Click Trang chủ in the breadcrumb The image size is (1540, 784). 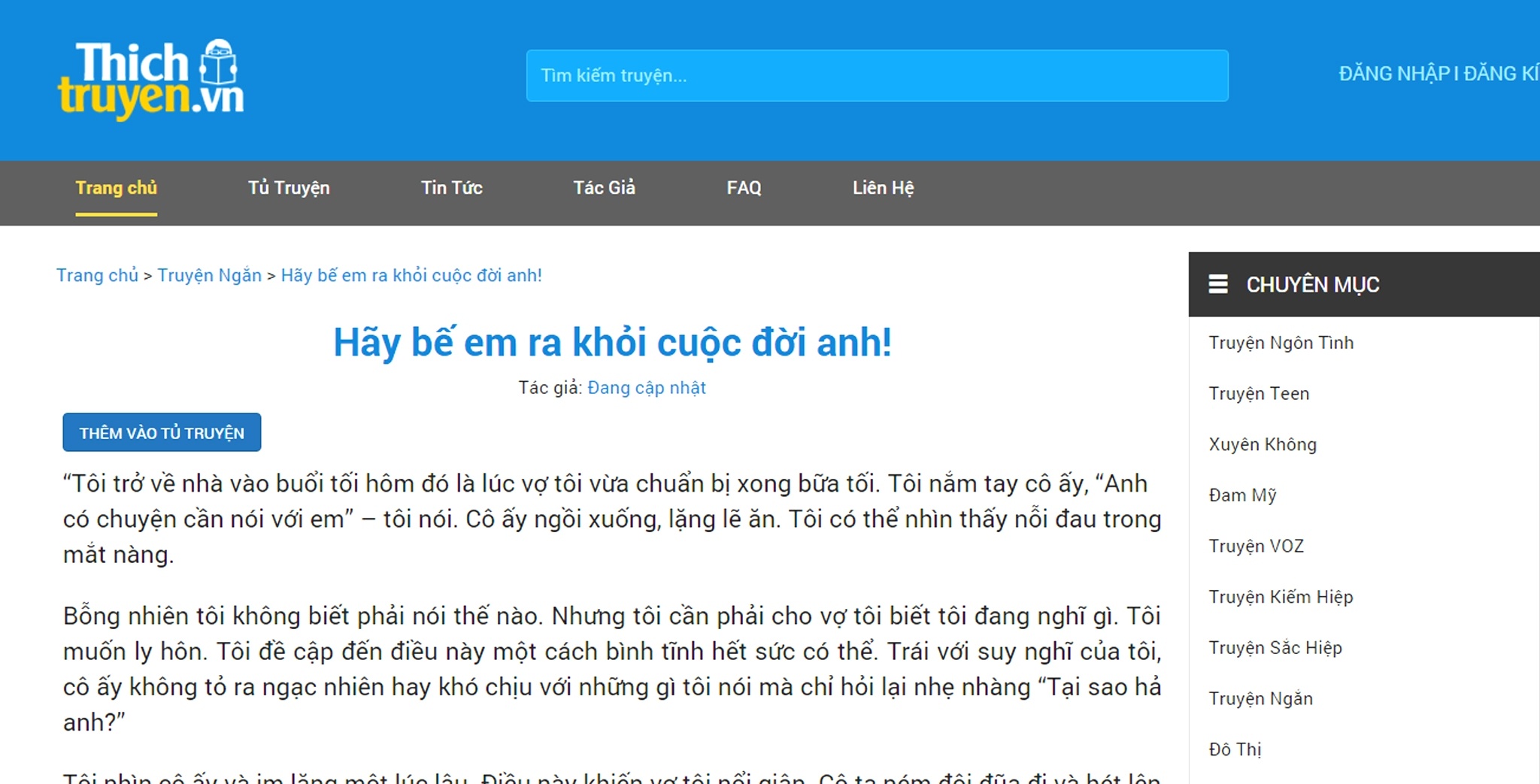coord(97,276)
